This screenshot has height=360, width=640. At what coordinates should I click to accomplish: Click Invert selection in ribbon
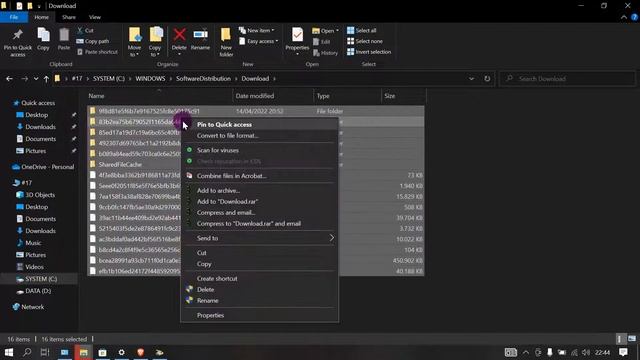tap(369, 52)
